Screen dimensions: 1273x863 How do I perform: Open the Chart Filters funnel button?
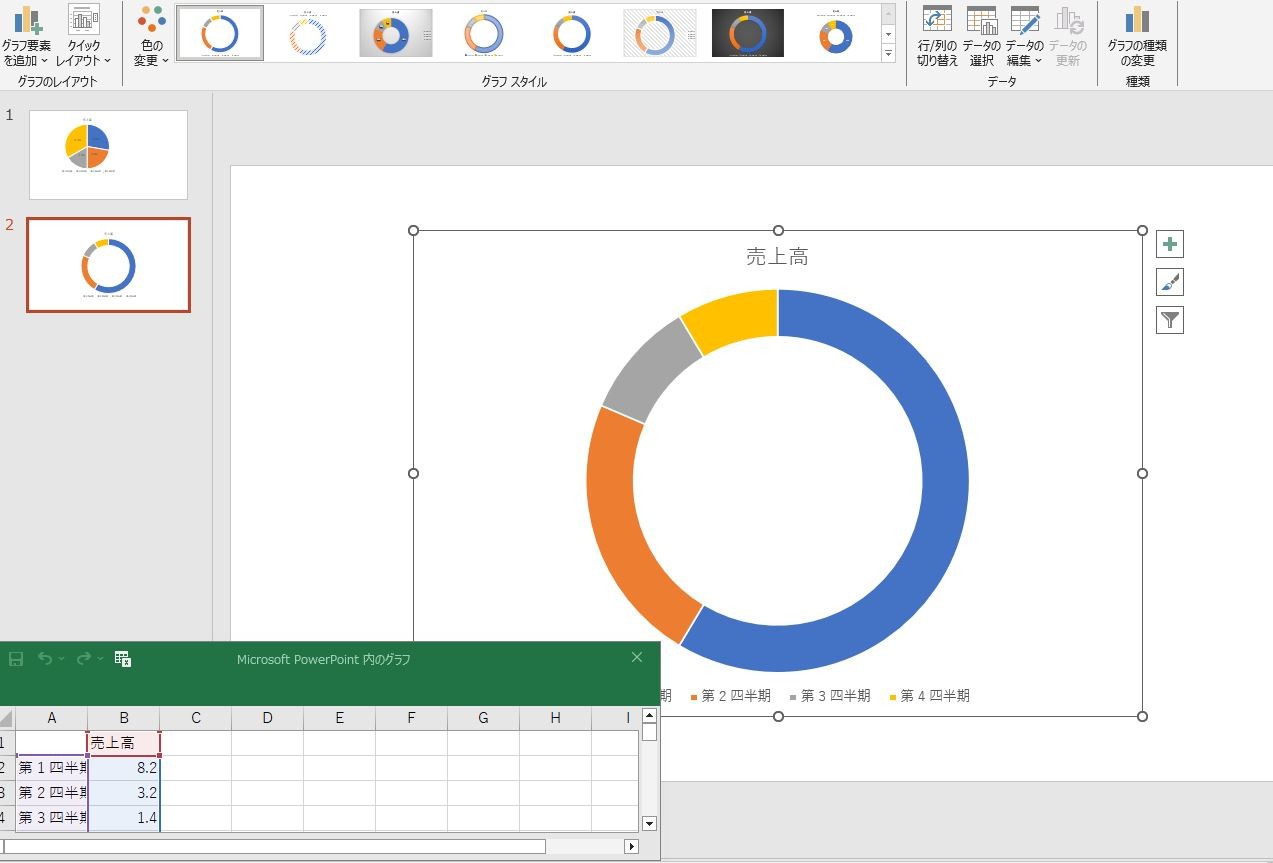click(x=1170, y=320)
